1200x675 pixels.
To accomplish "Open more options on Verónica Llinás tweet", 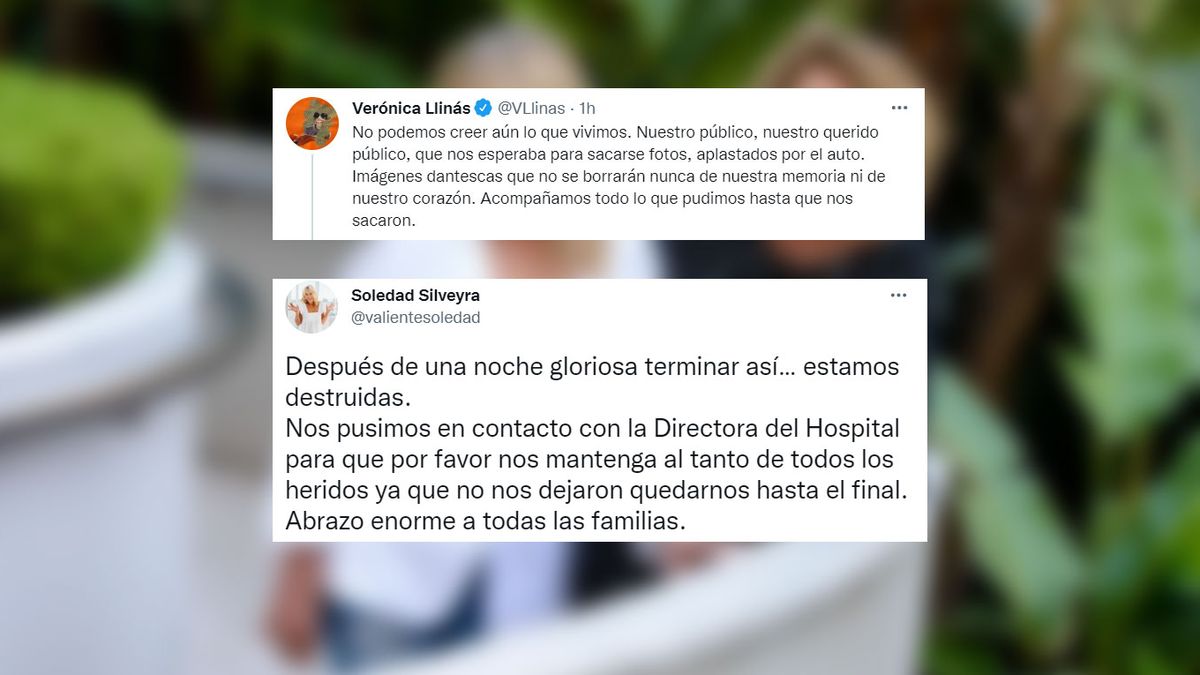I will [899, 107].
